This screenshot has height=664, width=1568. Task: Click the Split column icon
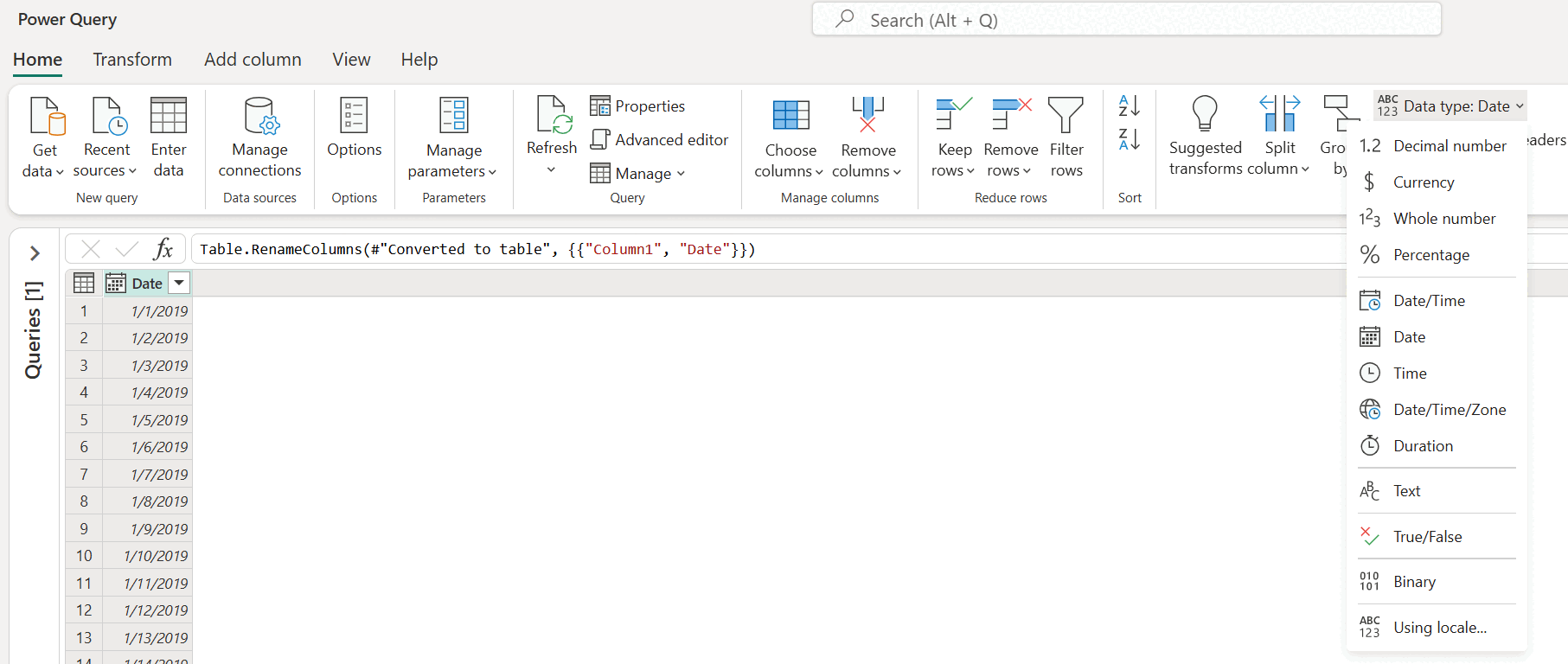coord(1280,114)
